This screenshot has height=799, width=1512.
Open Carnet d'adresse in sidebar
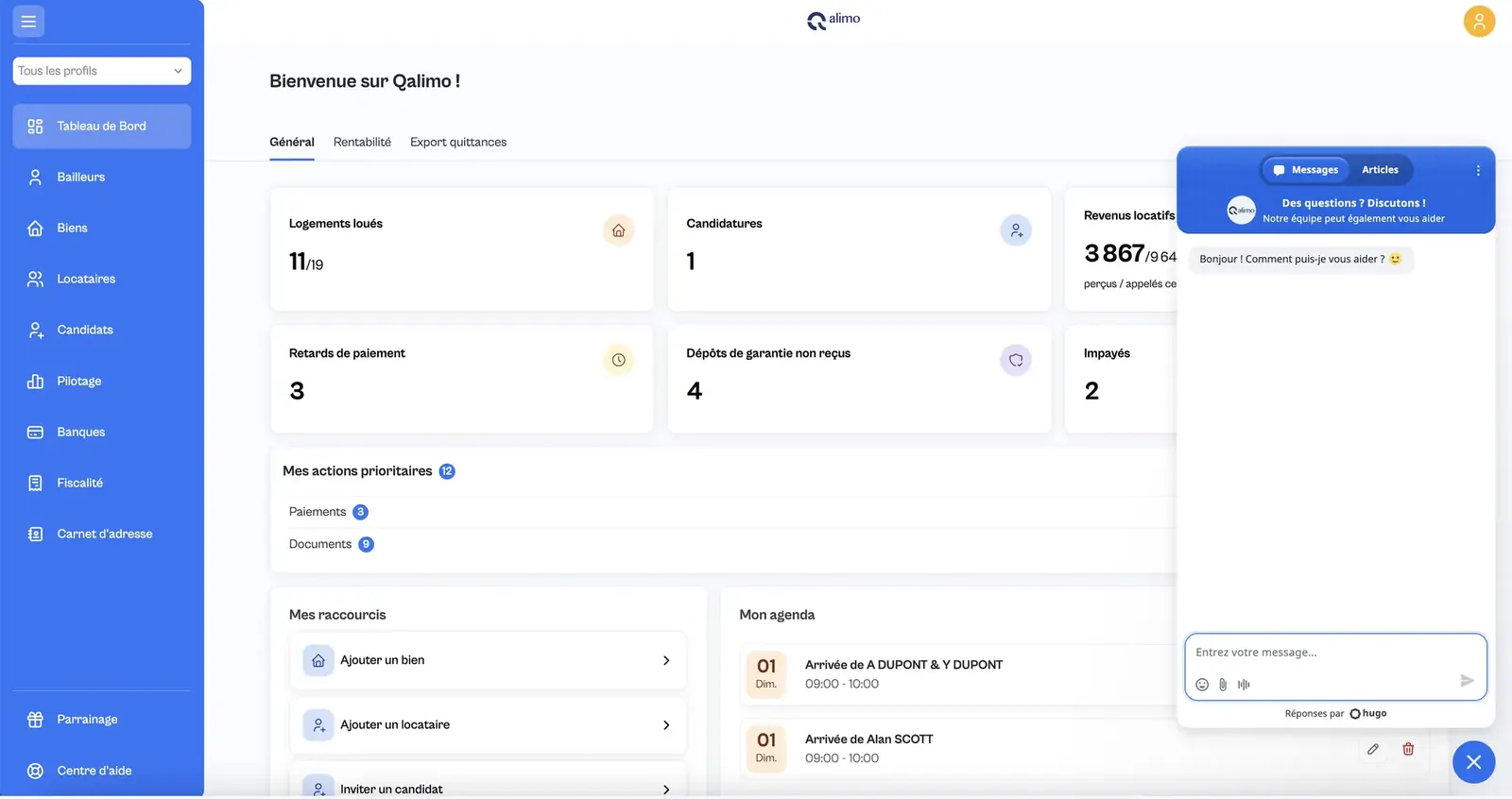pyautogui.click(x=102, y=535)
